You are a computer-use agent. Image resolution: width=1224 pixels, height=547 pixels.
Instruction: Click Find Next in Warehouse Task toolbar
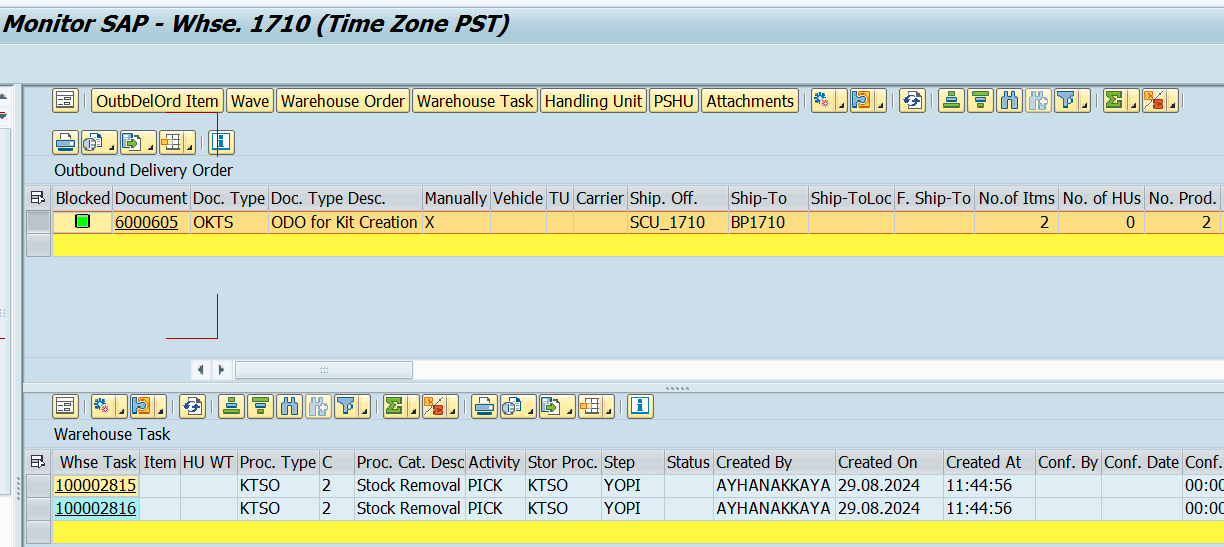point(319,406)
